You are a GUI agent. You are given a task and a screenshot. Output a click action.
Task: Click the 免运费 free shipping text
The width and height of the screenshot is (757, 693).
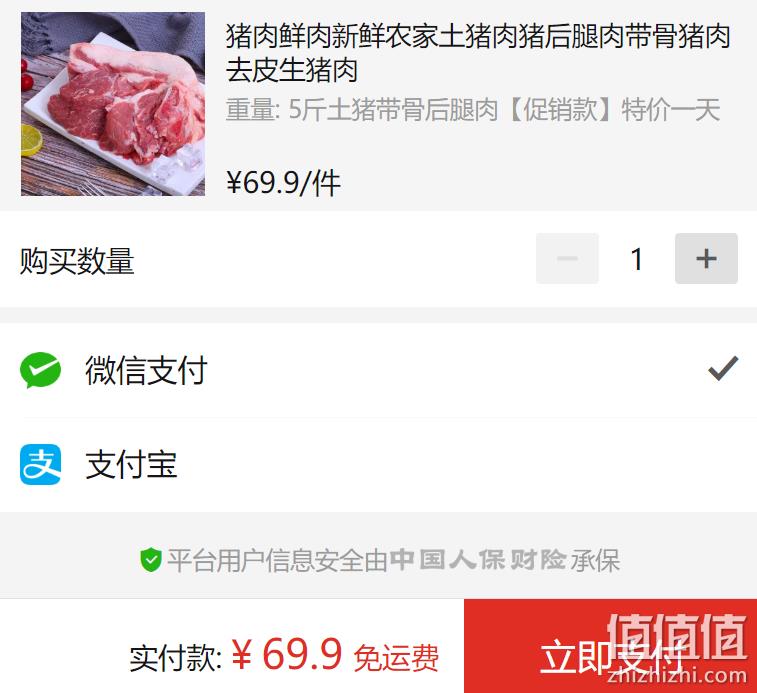[x=396, y=658]
